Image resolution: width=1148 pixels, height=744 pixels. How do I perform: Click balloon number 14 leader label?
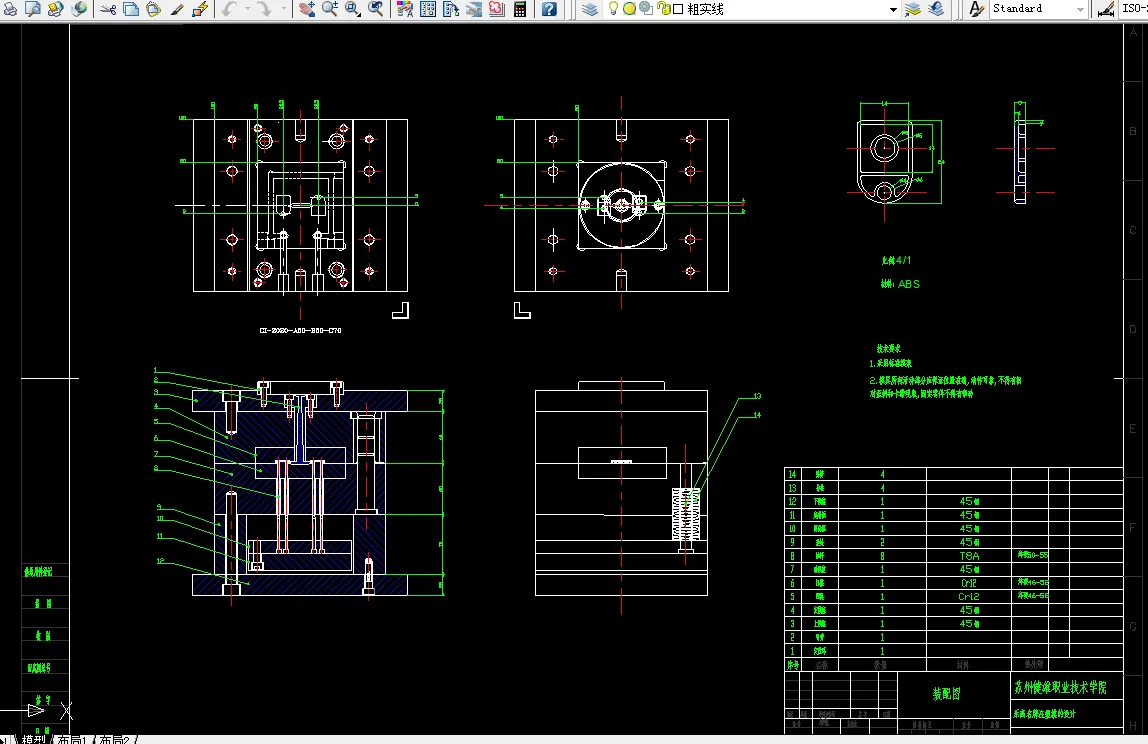(757, 415)
